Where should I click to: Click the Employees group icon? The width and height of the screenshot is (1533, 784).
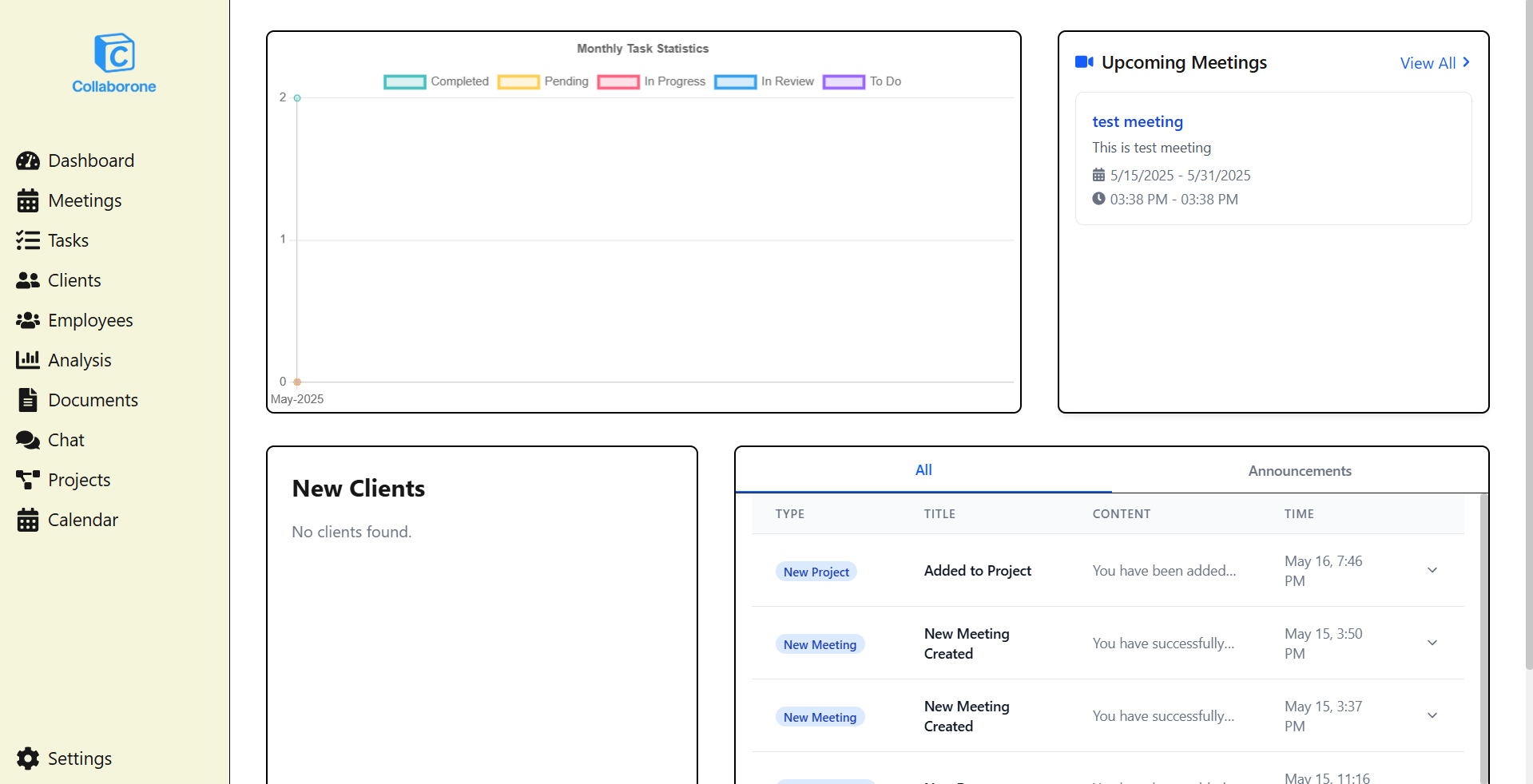28,320
